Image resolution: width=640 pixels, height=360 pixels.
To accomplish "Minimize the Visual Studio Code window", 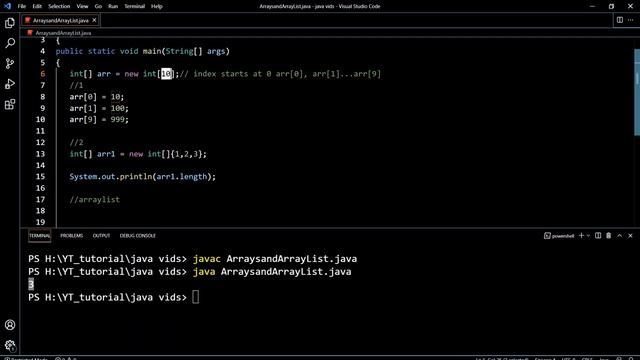I will (x=592, y=6).
